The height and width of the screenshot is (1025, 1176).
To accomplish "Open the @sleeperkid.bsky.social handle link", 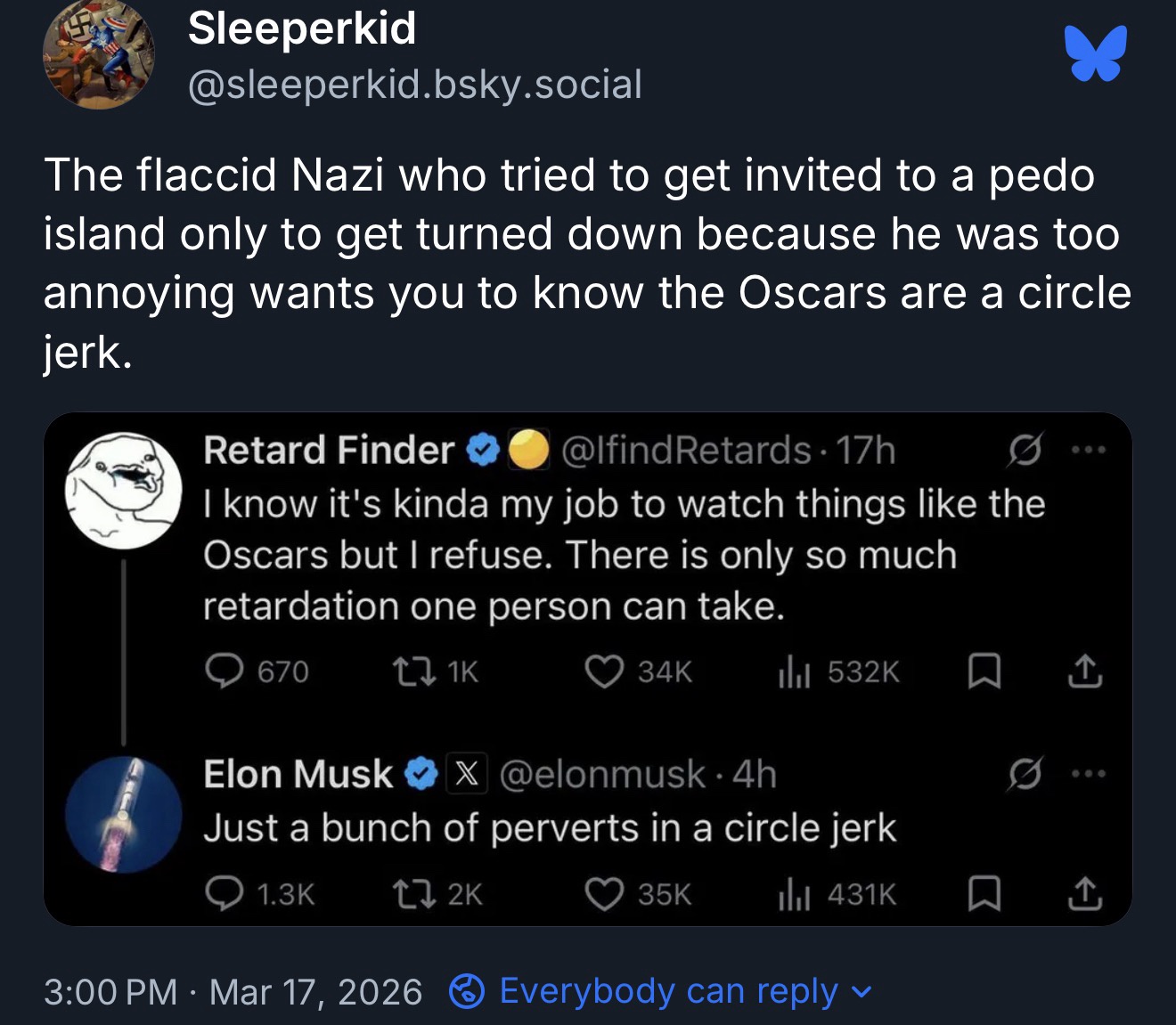I will coord(414,85).
